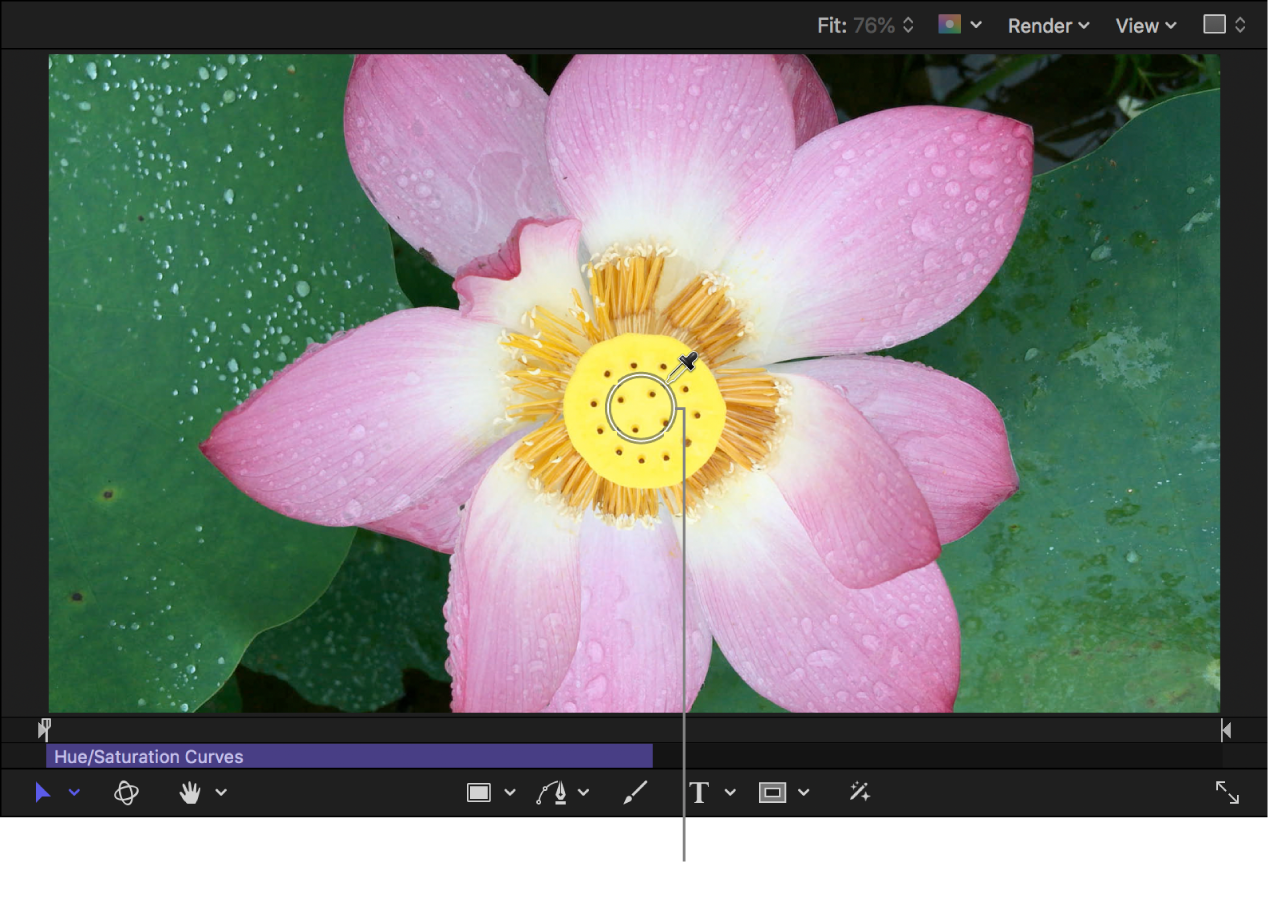Viewport: 1270px width, 916px height.
Task: Click the left play-range pin marker
Action: point(43,729)
